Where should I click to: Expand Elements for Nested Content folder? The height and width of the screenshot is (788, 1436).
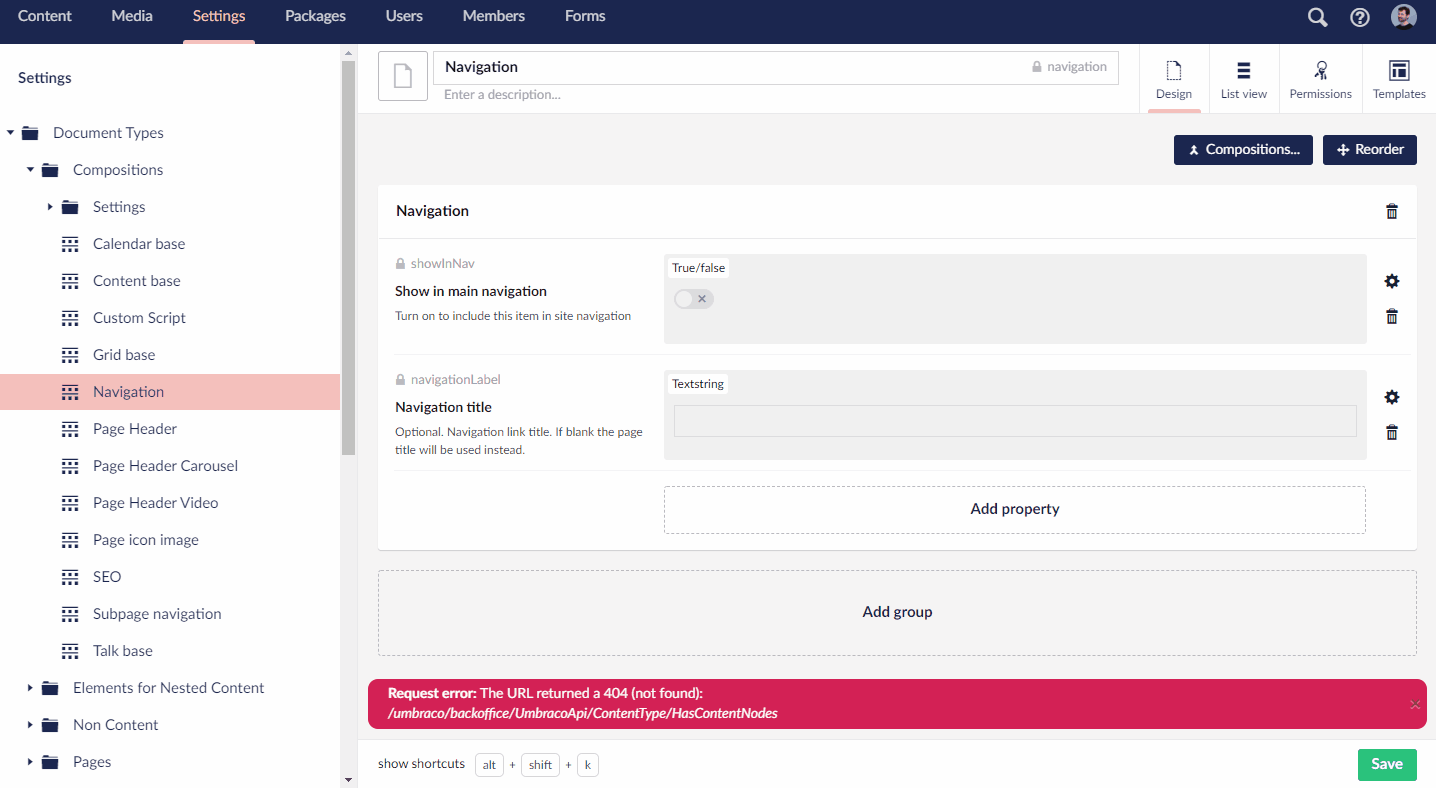30,687
